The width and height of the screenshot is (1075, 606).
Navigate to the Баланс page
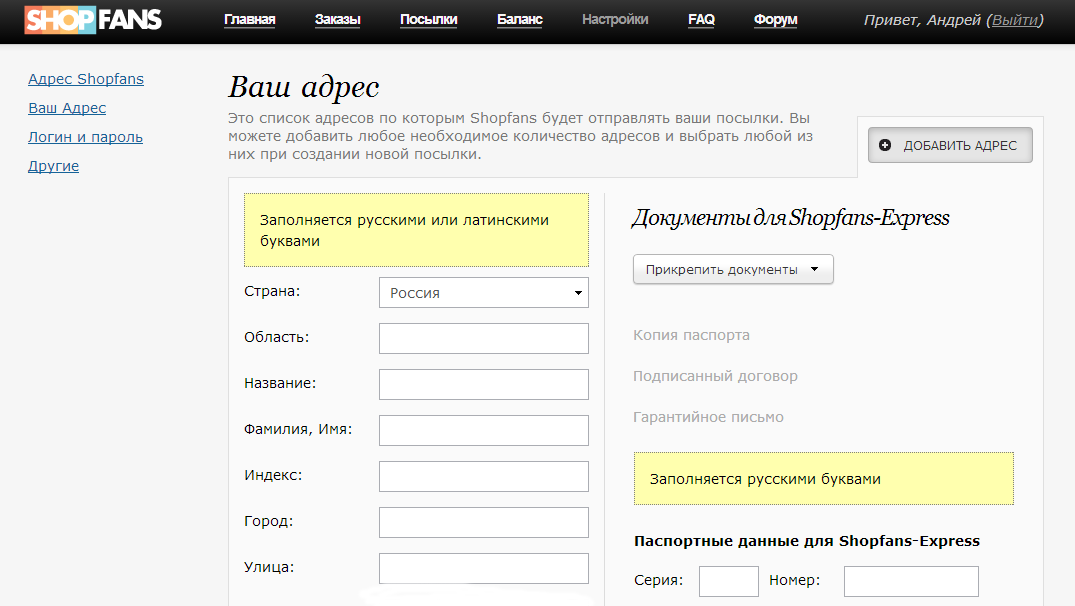[520, 20]
